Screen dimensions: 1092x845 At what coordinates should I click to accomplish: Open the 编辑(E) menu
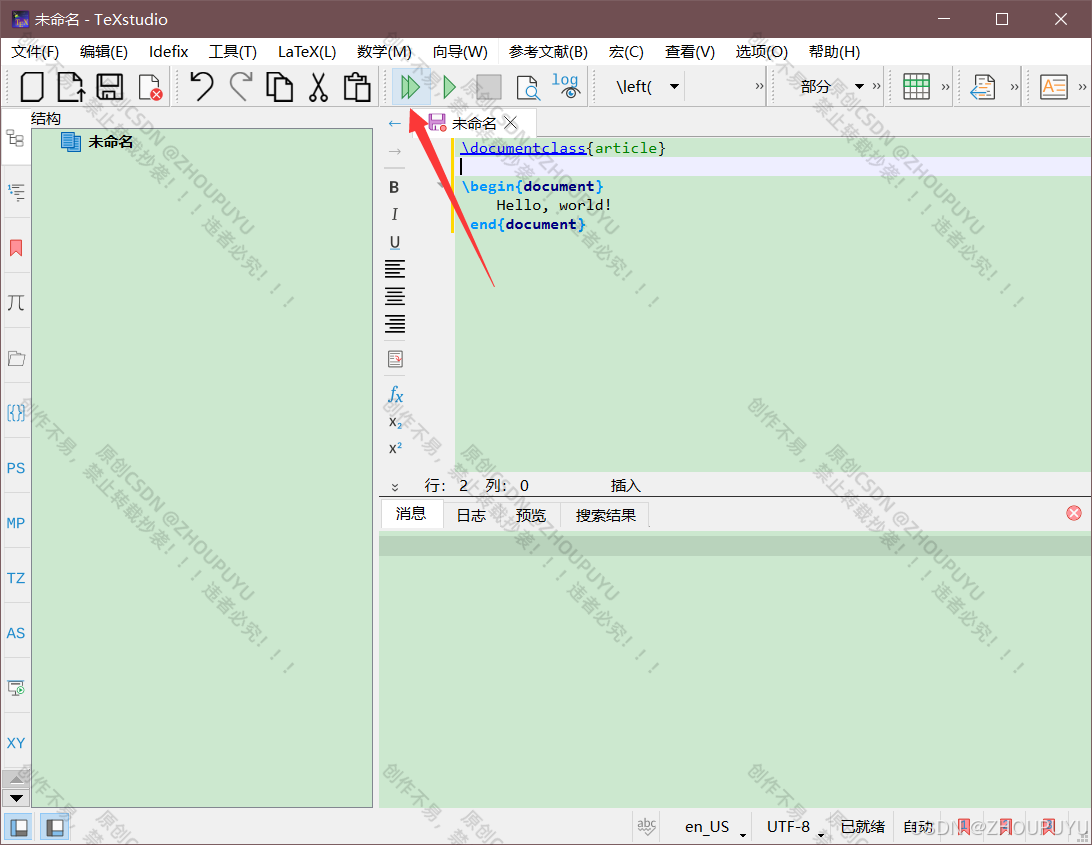[x=104, y=52]
